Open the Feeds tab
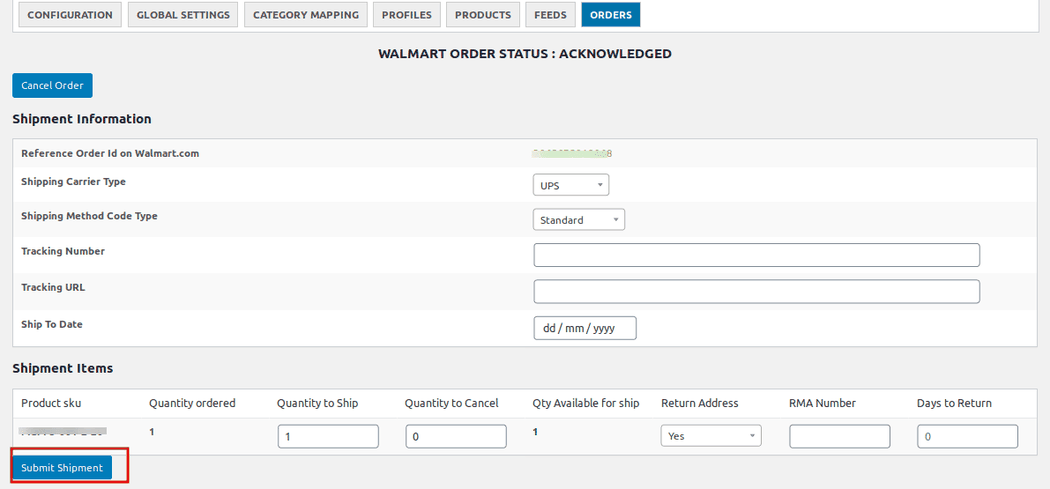This screenshot has width=1050, height=489. point(550,15)
